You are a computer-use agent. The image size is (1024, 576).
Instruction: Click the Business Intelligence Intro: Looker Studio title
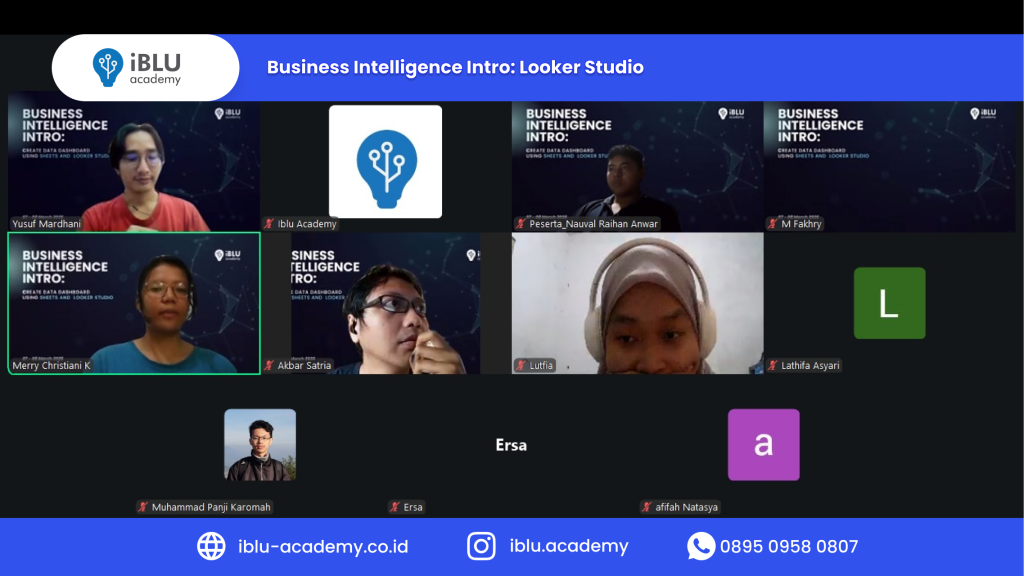(455, 67)
